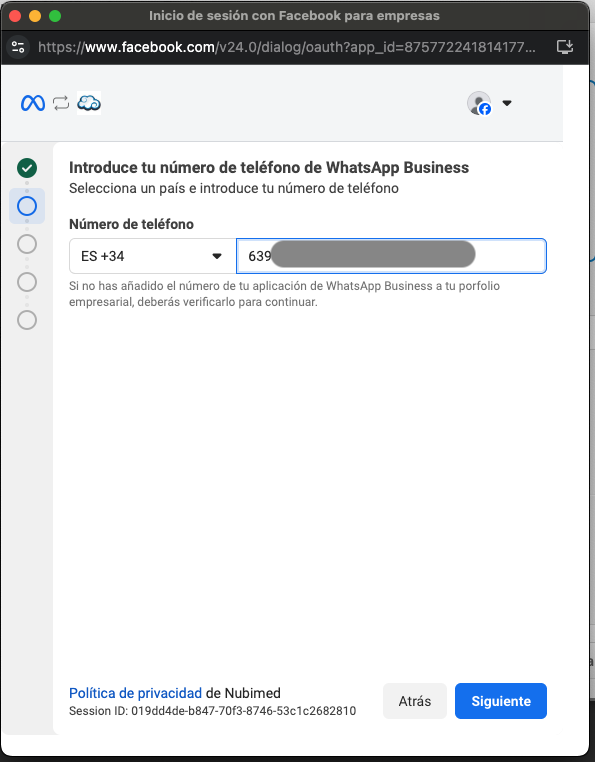Open the ES +34 country code dropdown
Screen dimensions: 595x762
point(153,256)
